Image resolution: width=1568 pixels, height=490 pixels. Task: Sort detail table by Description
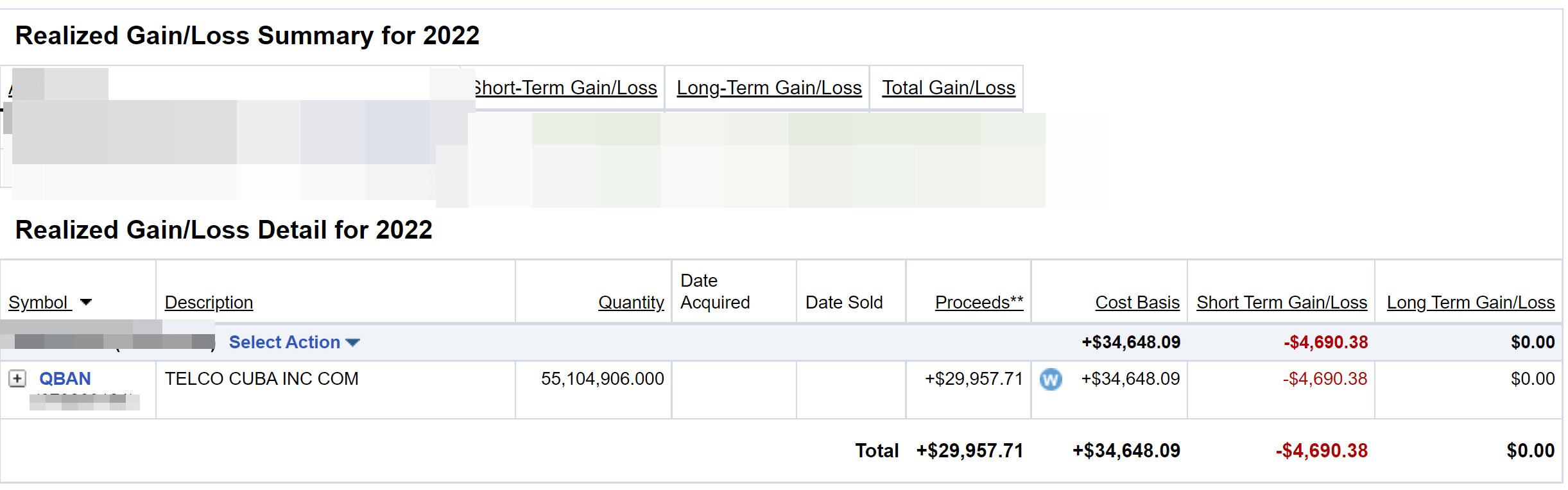(x=209, y=302)
